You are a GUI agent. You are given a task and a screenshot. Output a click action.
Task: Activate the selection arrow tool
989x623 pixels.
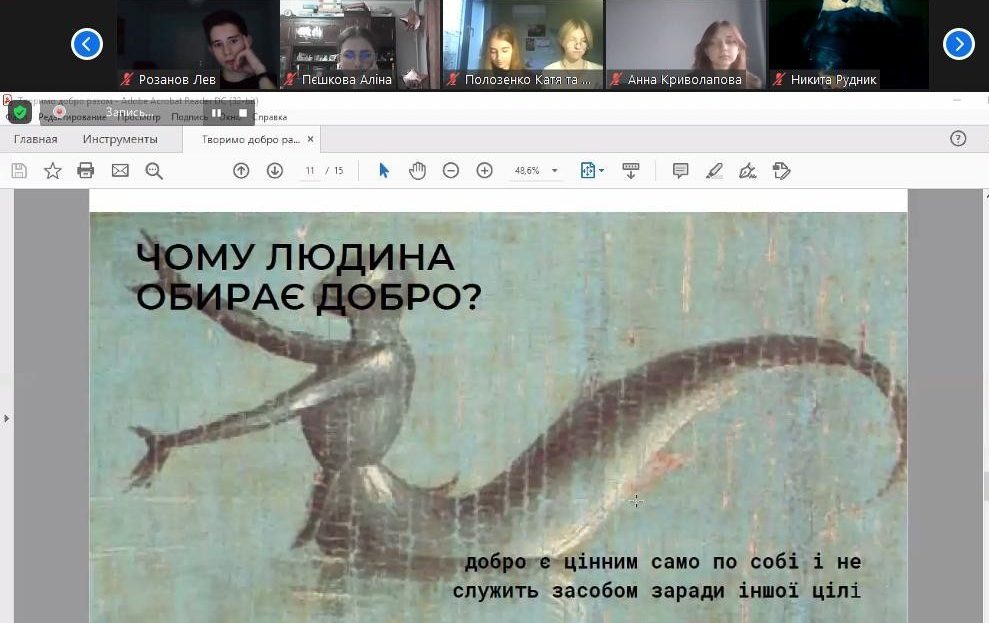coord(383,171)
